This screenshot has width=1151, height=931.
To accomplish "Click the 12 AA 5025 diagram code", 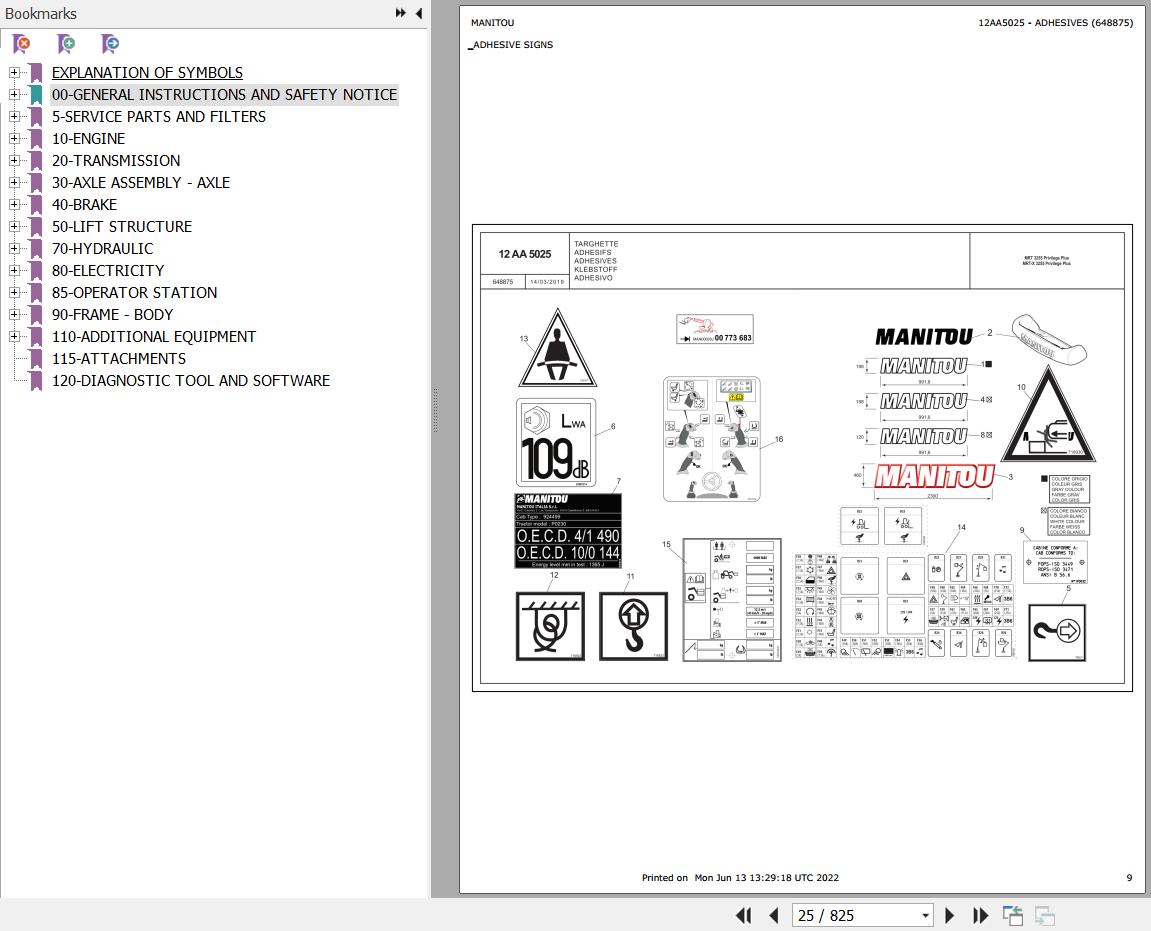I will [x=525, y=254].
